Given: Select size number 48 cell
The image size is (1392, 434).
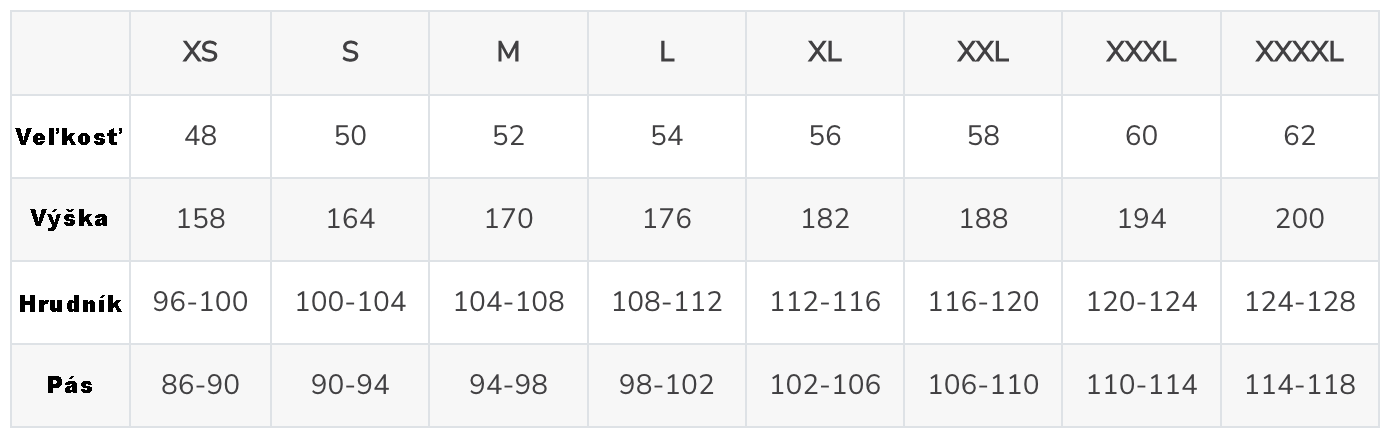Looking at the screenshot, I should tap(201, 136).
